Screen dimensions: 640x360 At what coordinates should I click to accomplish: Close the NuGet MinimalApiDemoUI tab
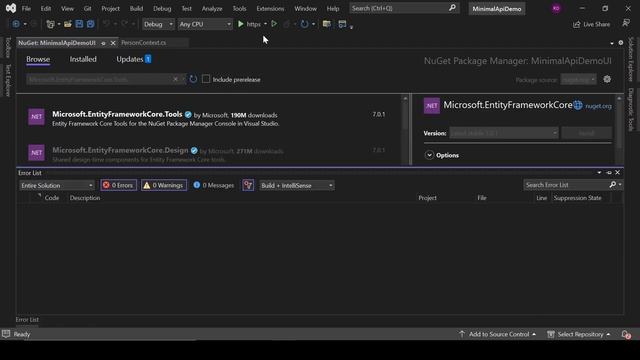(113, 43)
